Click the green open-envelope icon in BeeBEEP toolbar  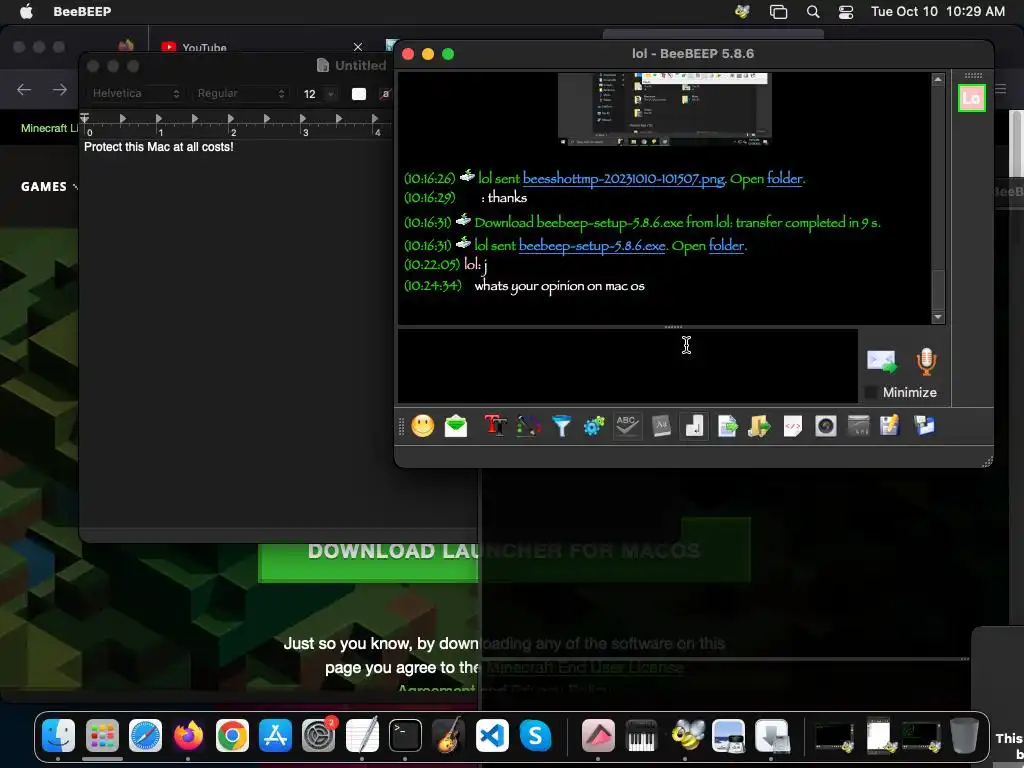tap(456, 426)
